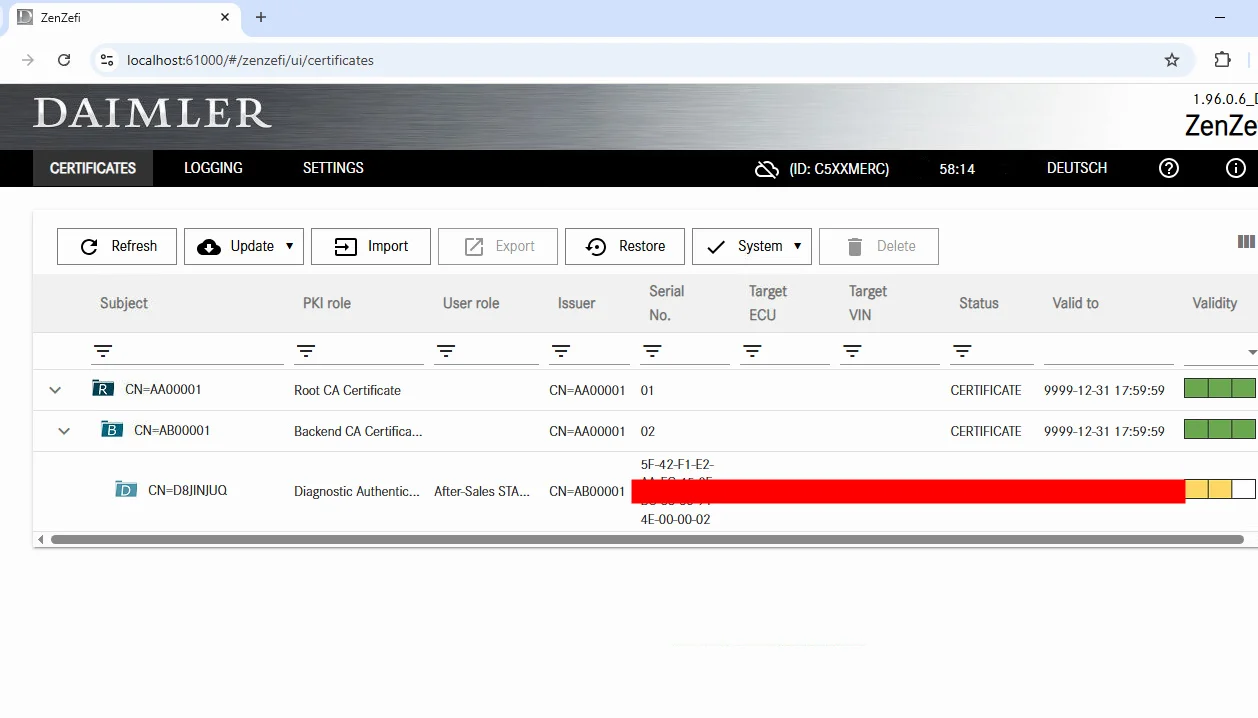
Task: Sort by the Status column header
Action: [x=979, y=303]
